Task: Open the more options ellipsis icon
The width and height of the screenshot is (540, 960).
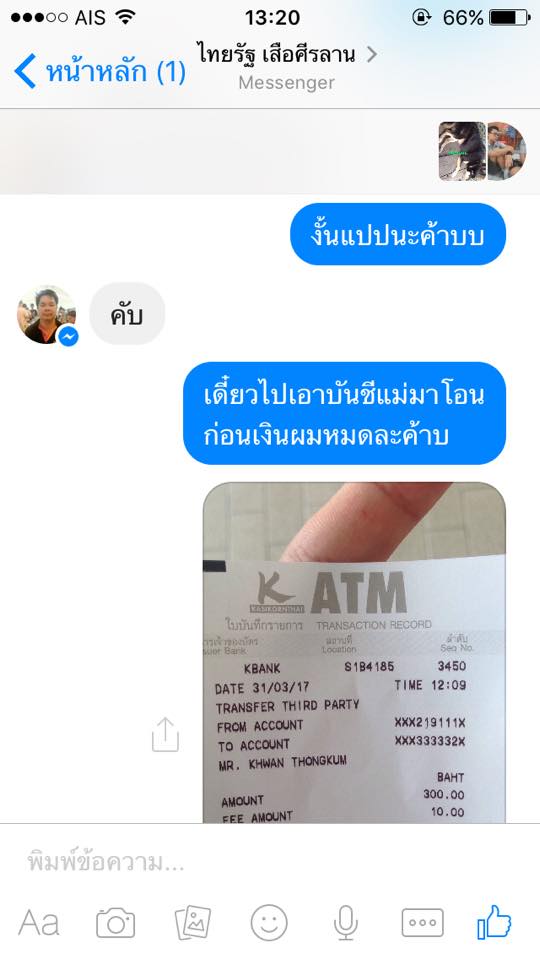Action: pyautogui.click(x=422, y=923)
